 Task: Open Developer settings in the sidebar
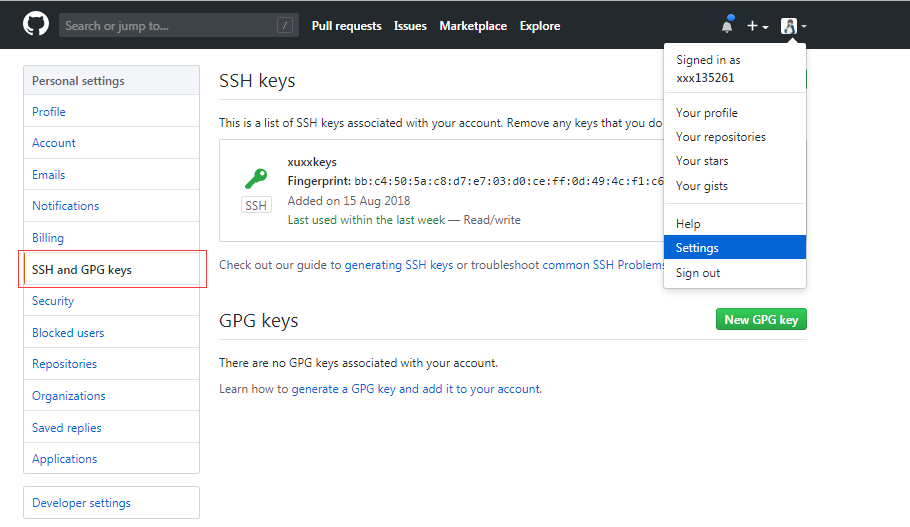[81, 503]
